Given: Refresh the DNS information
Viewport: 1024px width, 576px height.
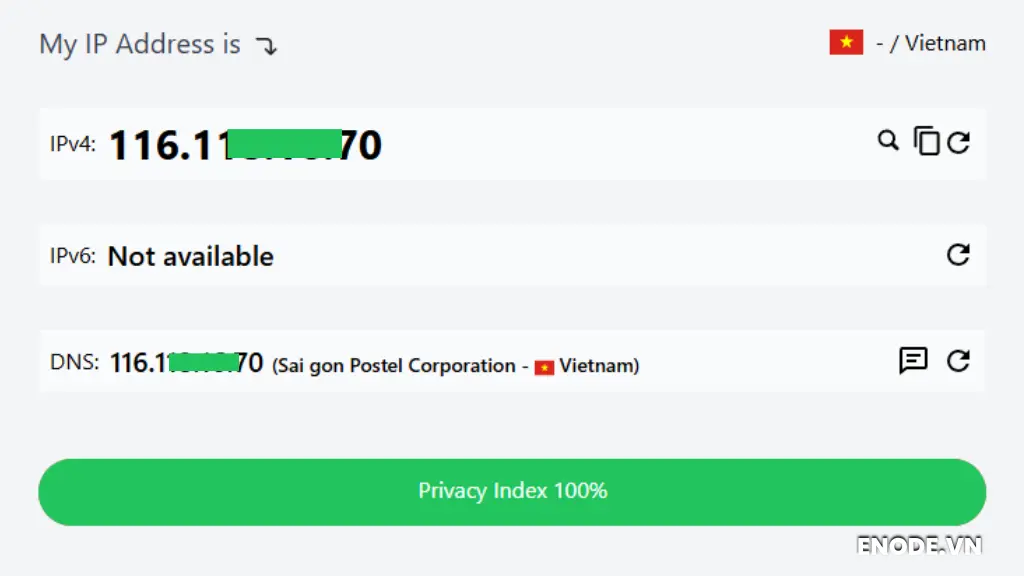Looking at the screenshot, I should point(959,362).
